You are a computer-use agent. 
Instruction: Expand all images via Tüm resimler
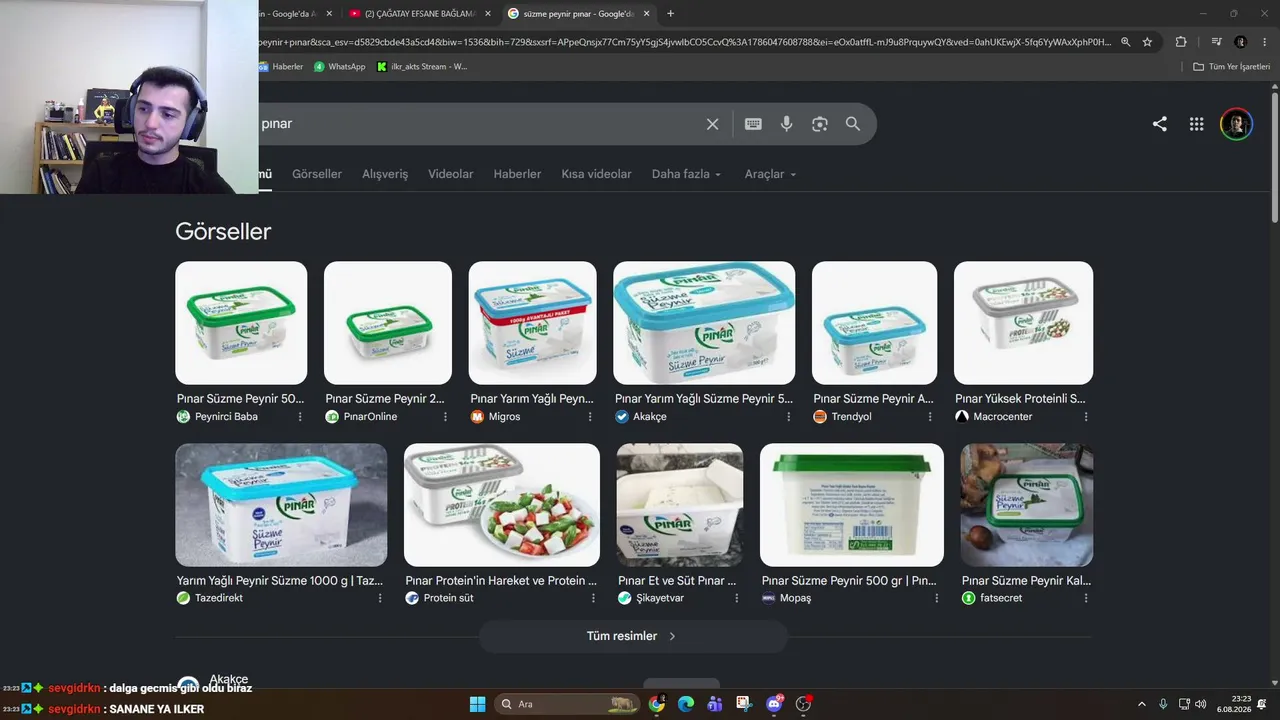(x=632, y=636)
